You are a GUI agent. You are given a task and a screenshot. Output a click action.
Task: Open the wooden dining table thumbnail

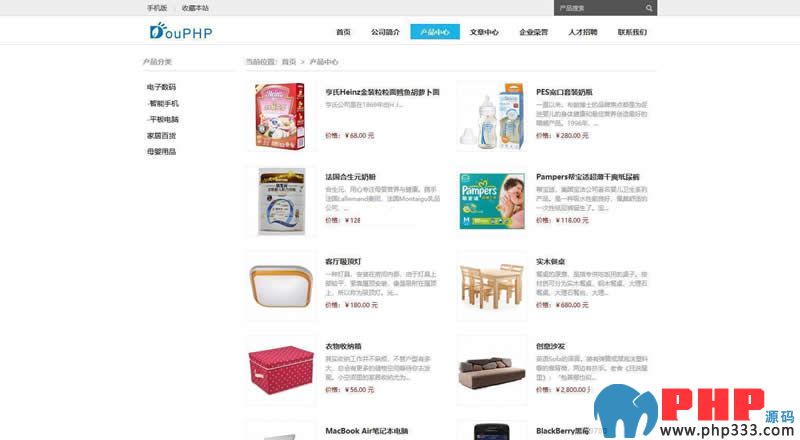492,286
